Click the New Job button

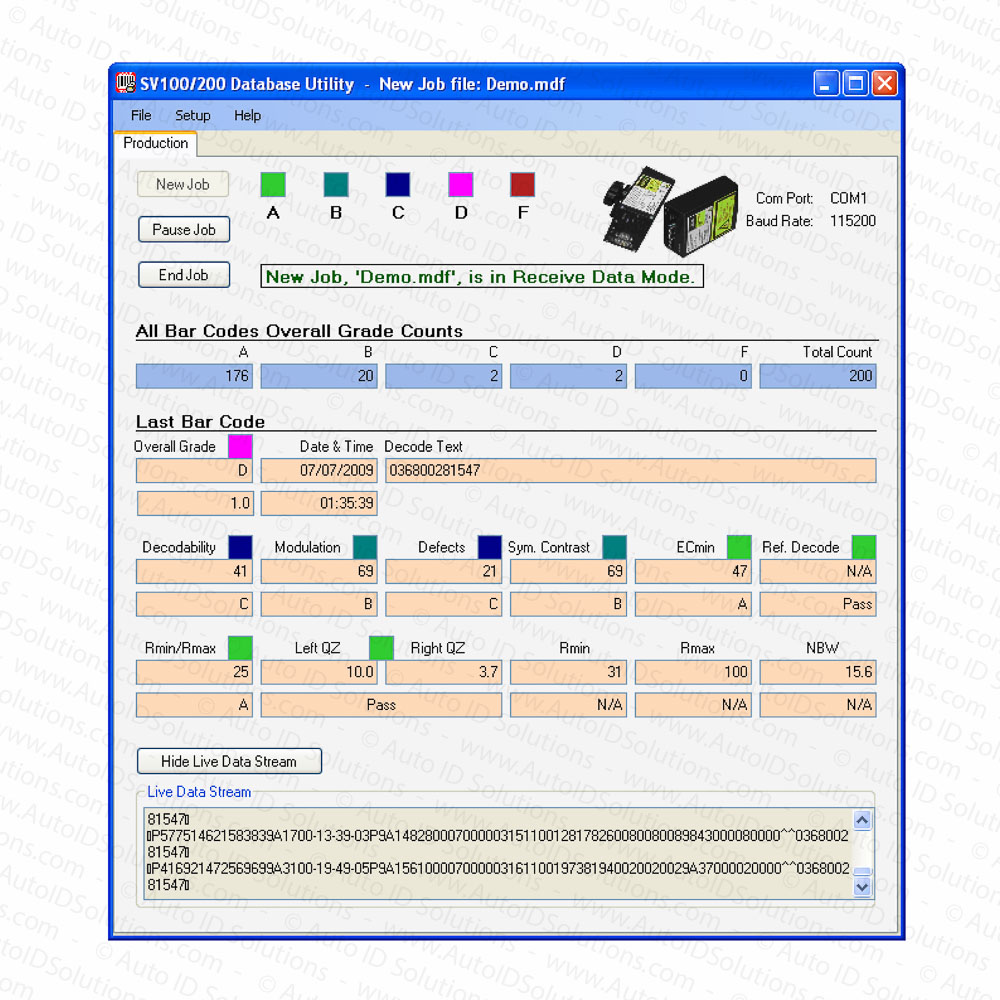pos(183,184)
